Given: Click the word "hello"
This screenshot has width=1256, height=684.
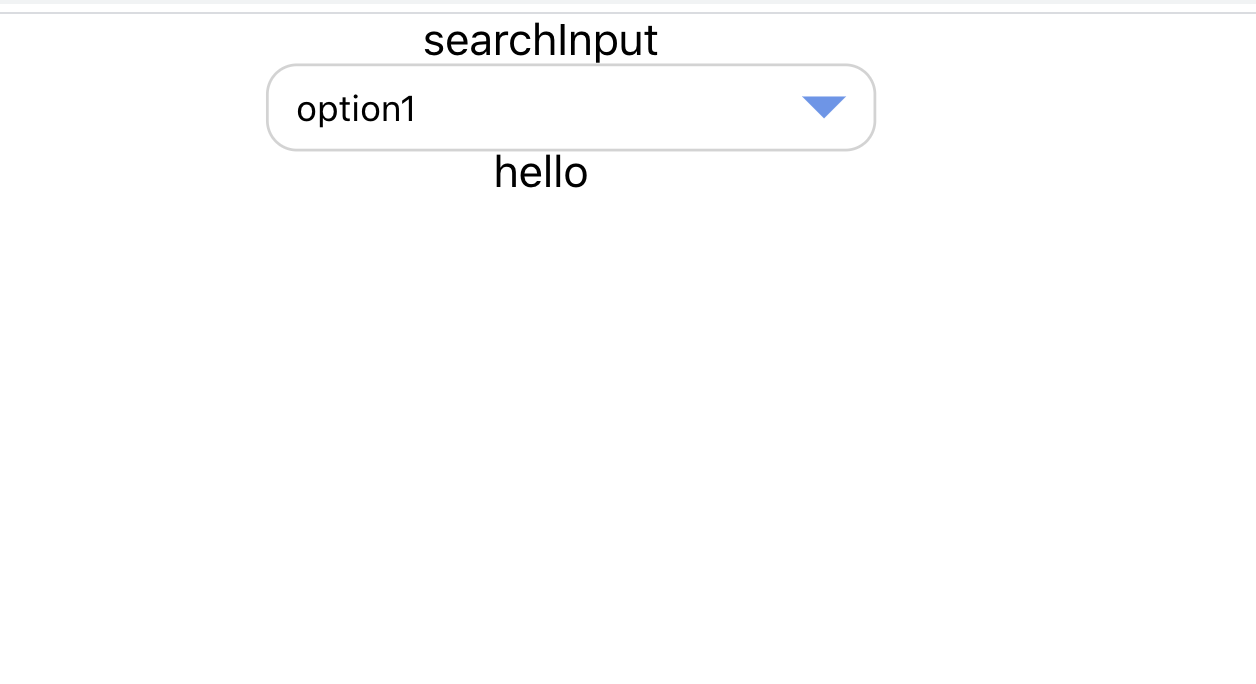Looking at the screenshot, I should (540, 173).
